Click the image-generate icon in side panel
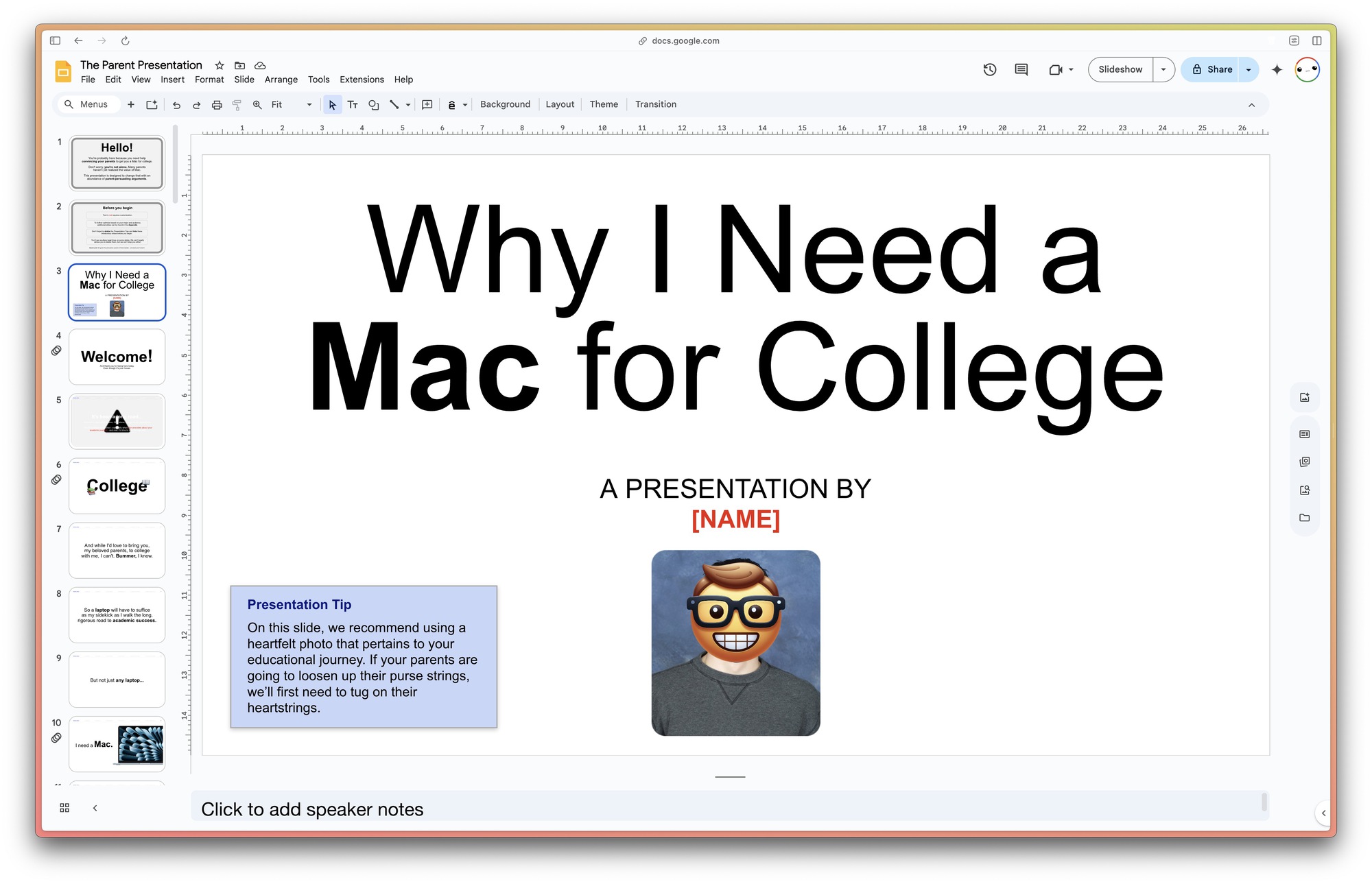 click(1304, 397)
